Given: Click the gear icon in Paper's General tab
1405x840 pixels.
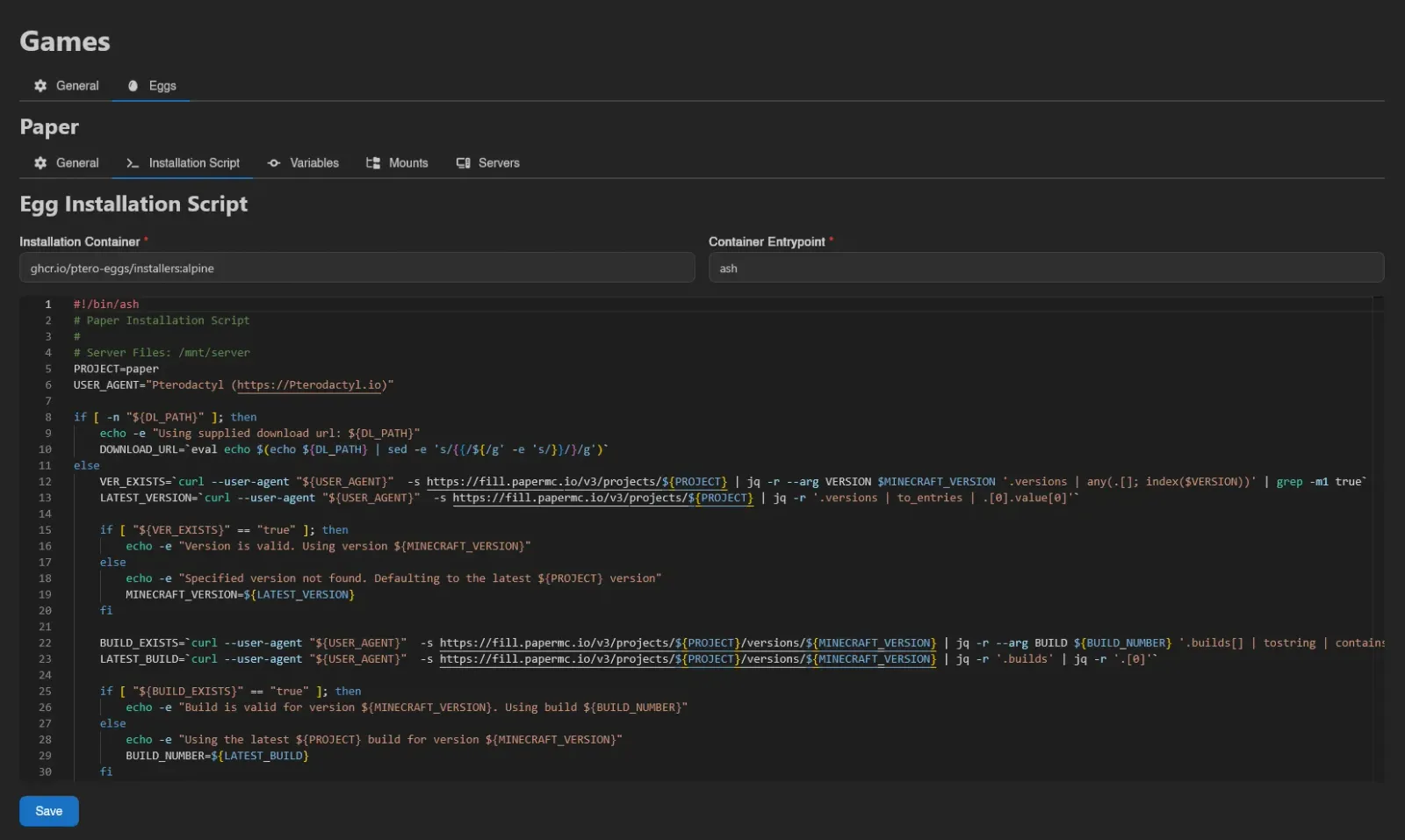Looking at the screenshot, I should (40, 163).
